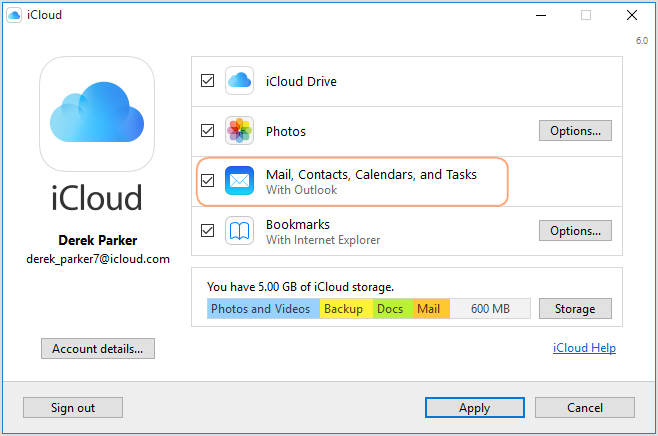
Task: Click the yellow Backup storage segment
Action: (345, 309)
